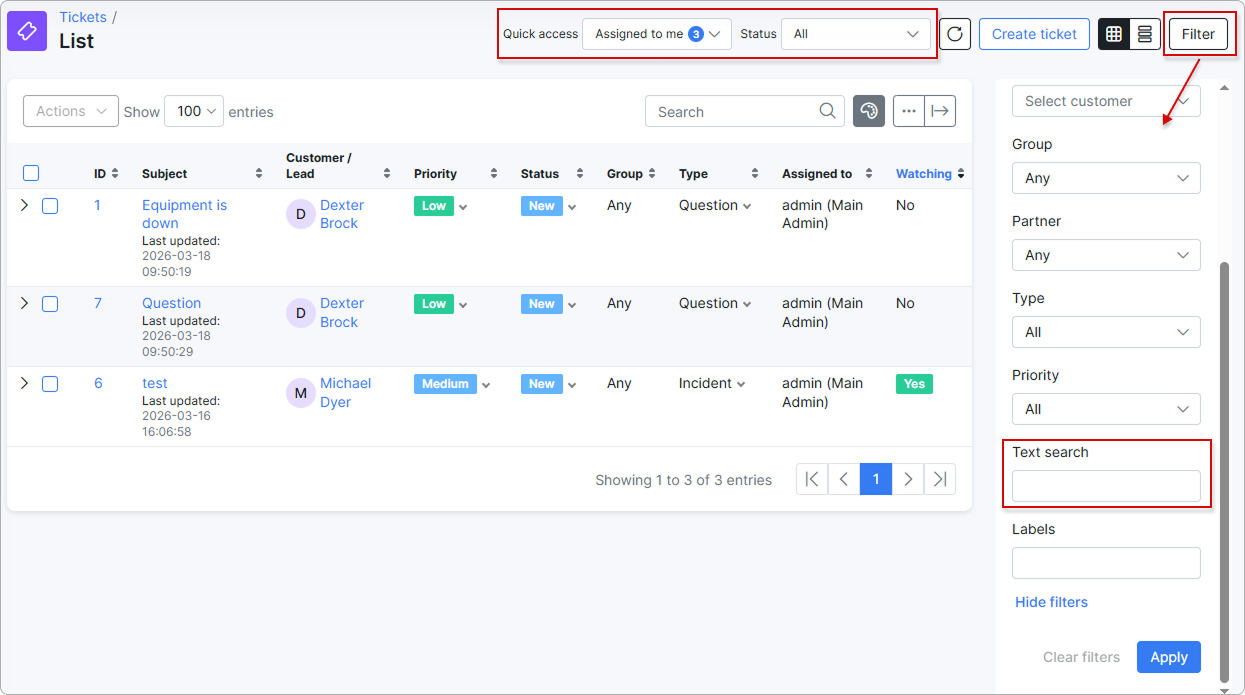The width and height of the screenshot is (1245, 695).
Task: Click the Create ticket button
Action: 1034,34
